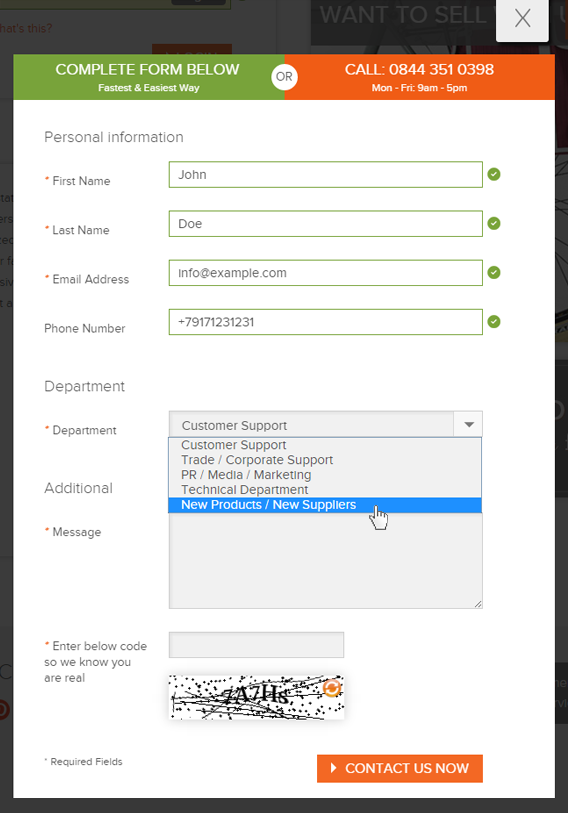Click the captcha code input box
This screenshot has height=813, width=568.
pyautogui.click(x=256, y=645)
